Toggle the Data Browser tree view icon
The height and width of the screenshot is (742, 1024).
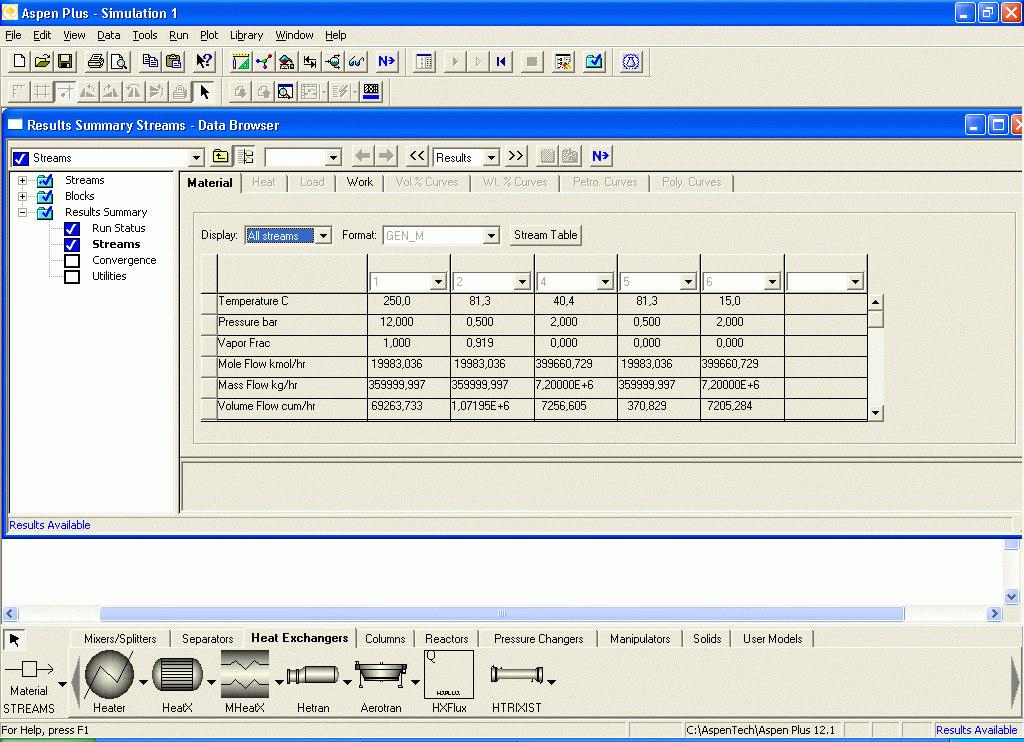coord(246,157)
